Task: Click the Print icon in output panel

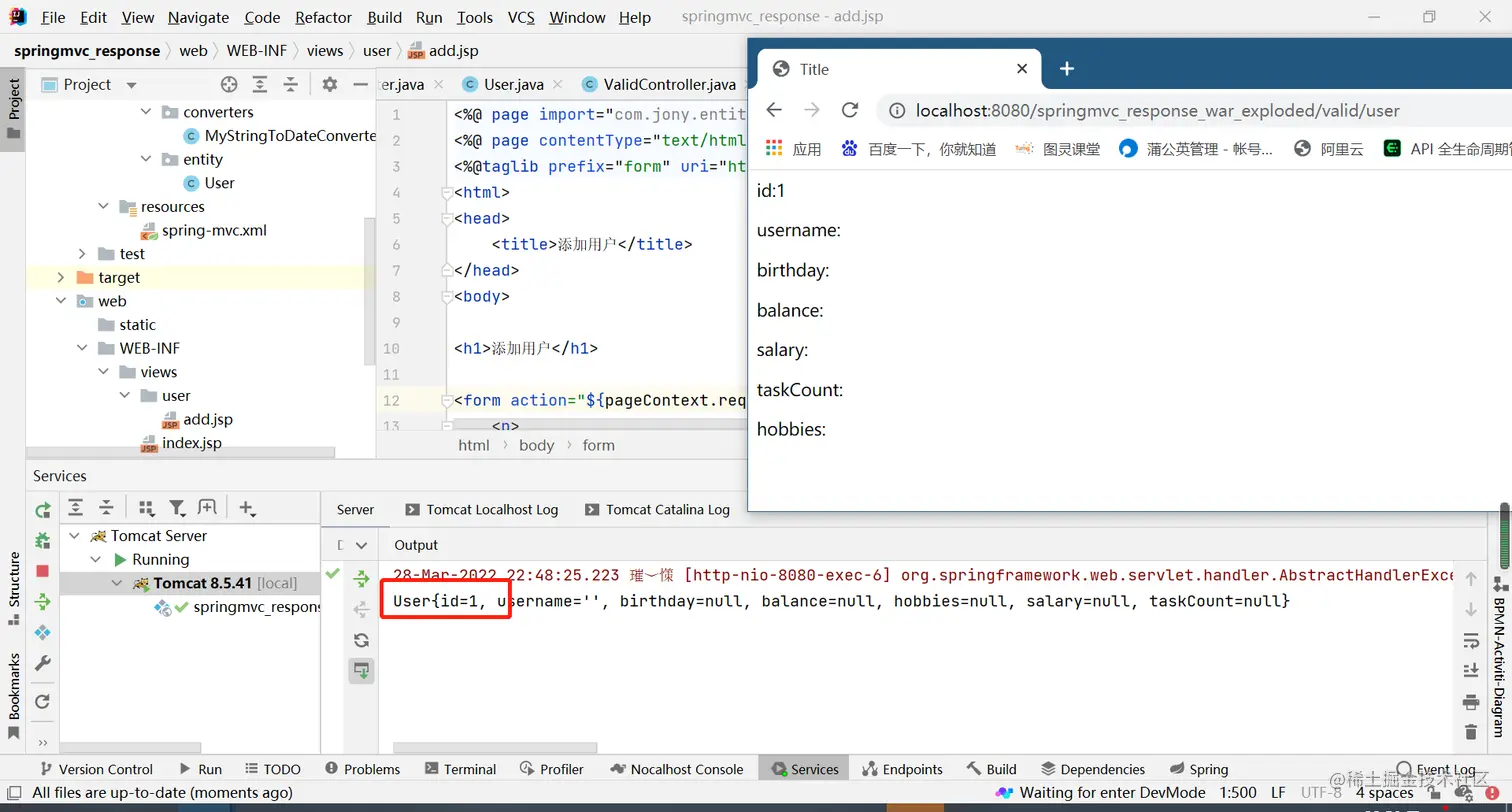Action: coord(1470,701)
